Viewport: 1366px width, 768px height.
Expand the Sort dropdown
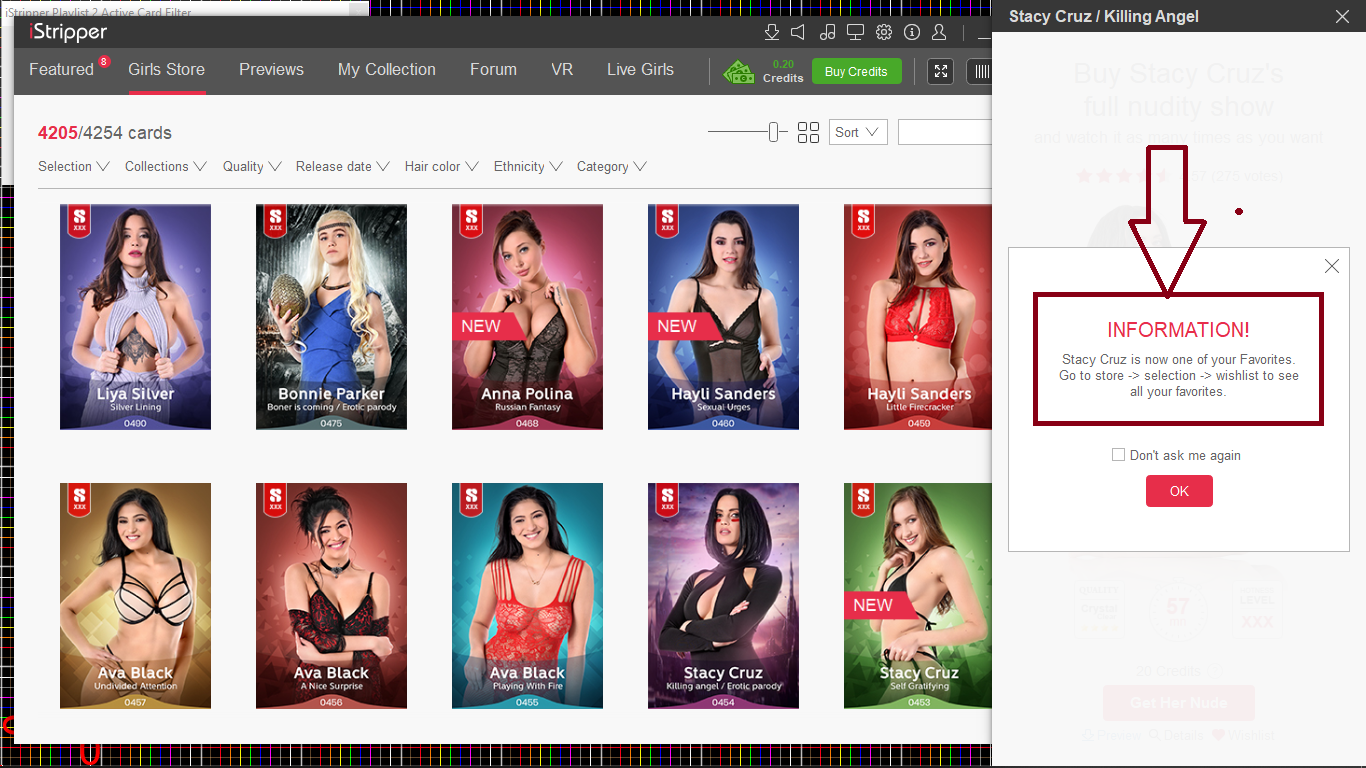point(857,132)
